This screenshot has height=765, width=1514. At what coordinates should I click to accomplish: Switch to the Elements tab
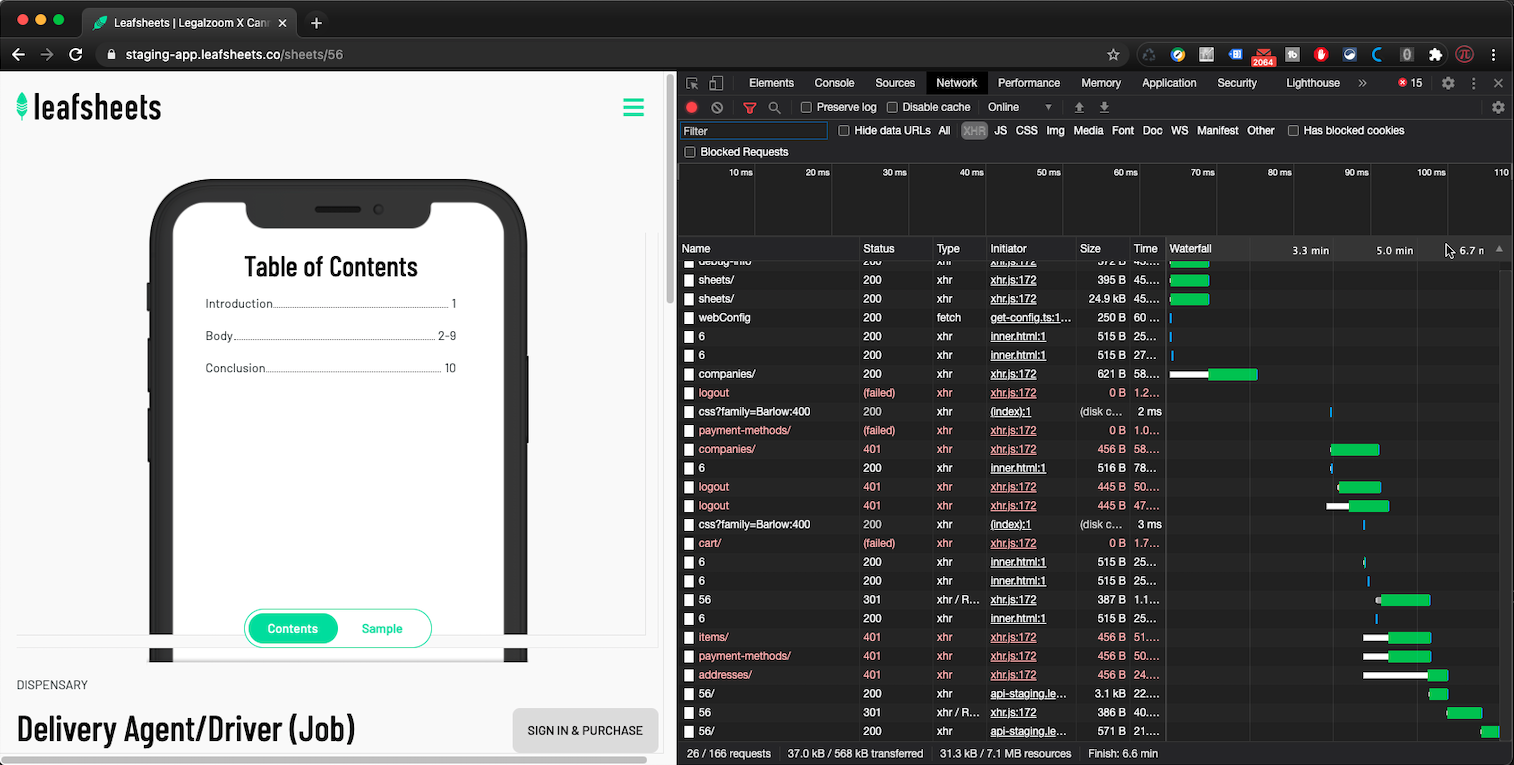[771, 83]
